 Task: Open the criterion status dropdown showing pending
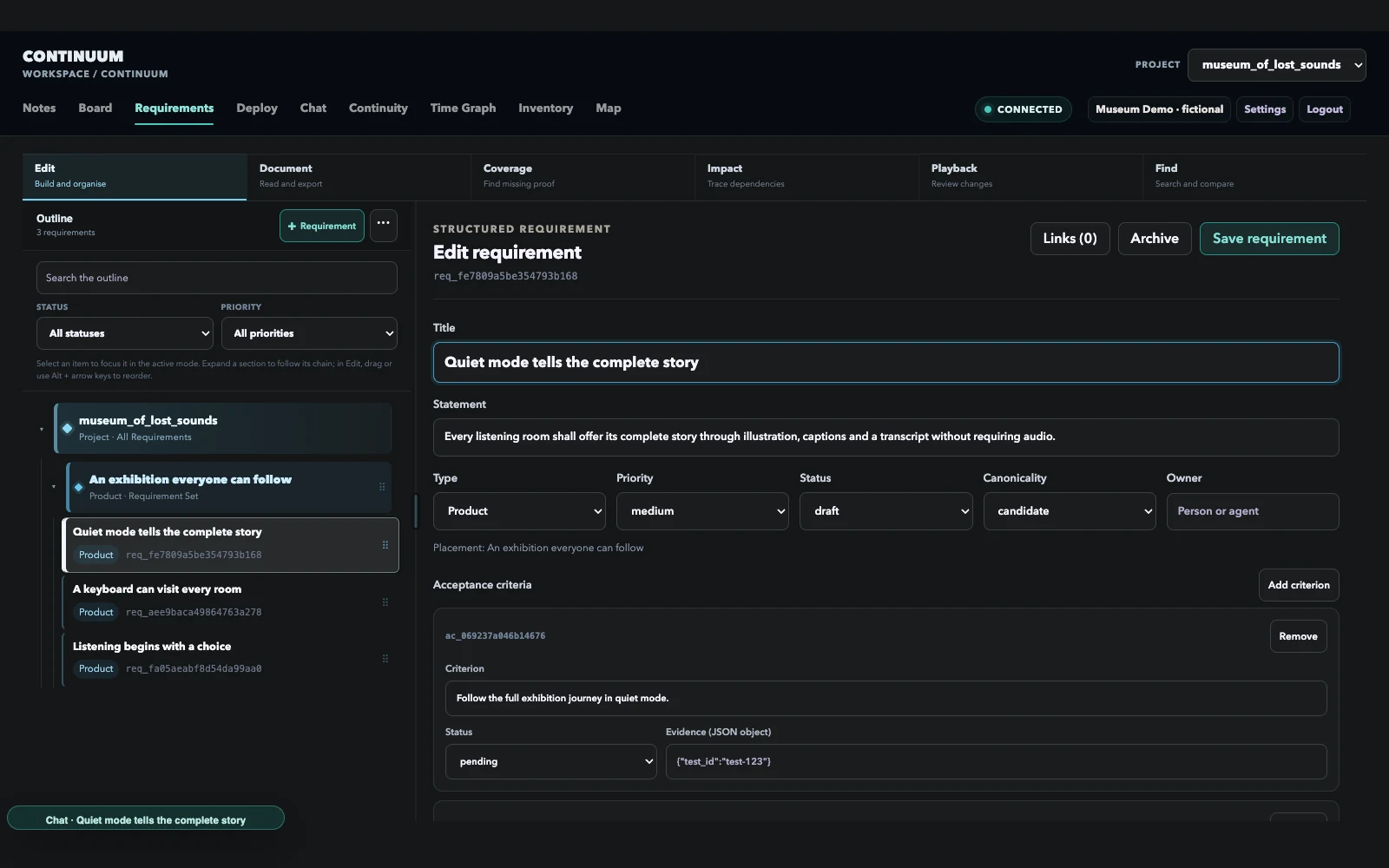pos(551,761)
